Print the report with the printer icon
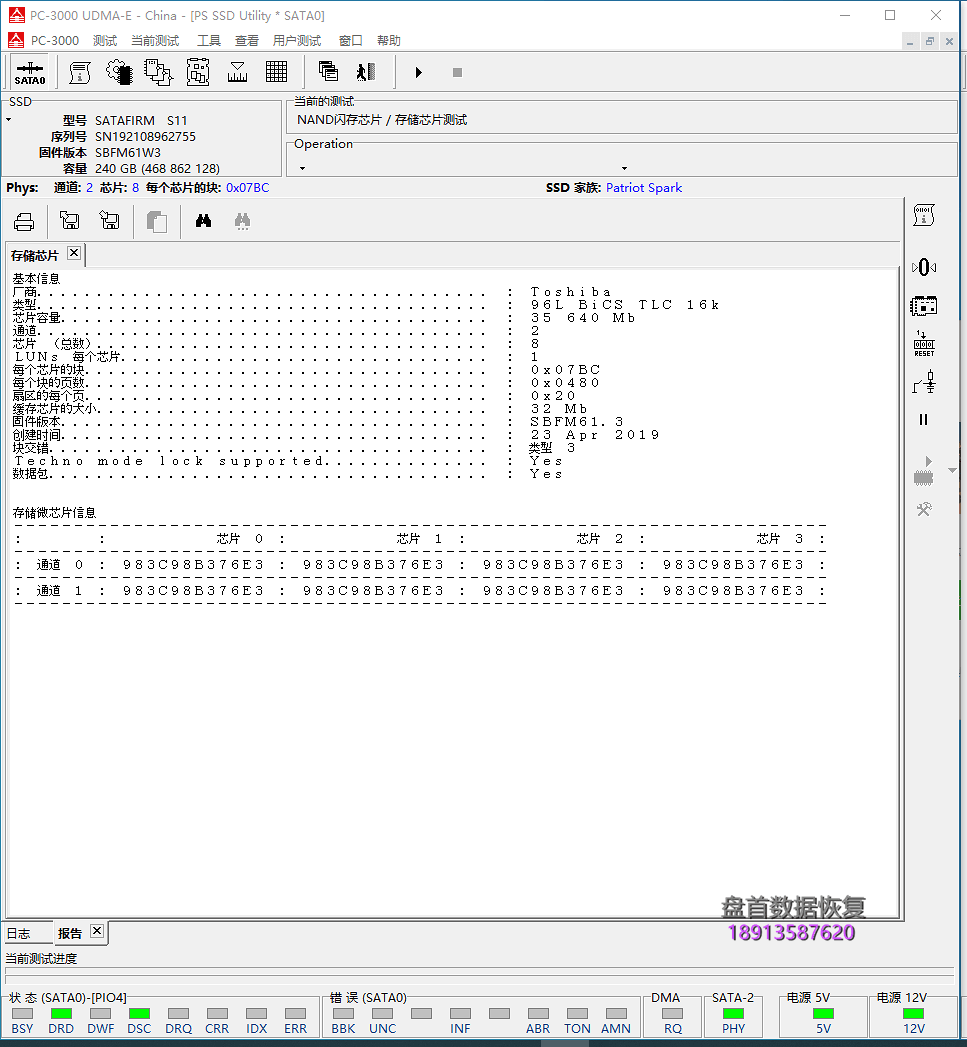The height and width of the screenshot is (1047, 967). click(24, 222)
